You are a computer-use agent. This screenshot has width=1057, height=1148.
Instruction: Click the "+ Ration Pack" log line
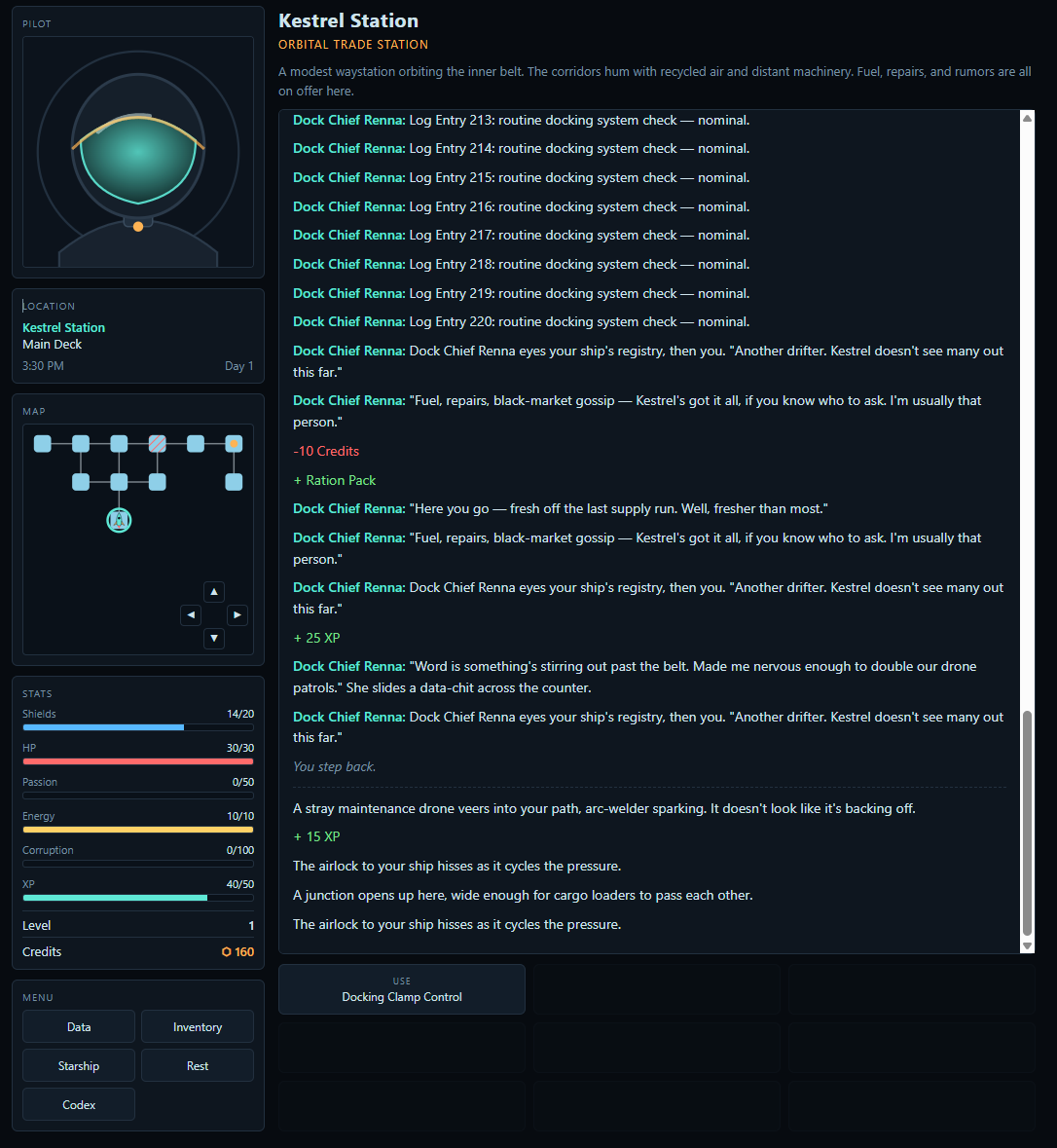coord(335,480)
